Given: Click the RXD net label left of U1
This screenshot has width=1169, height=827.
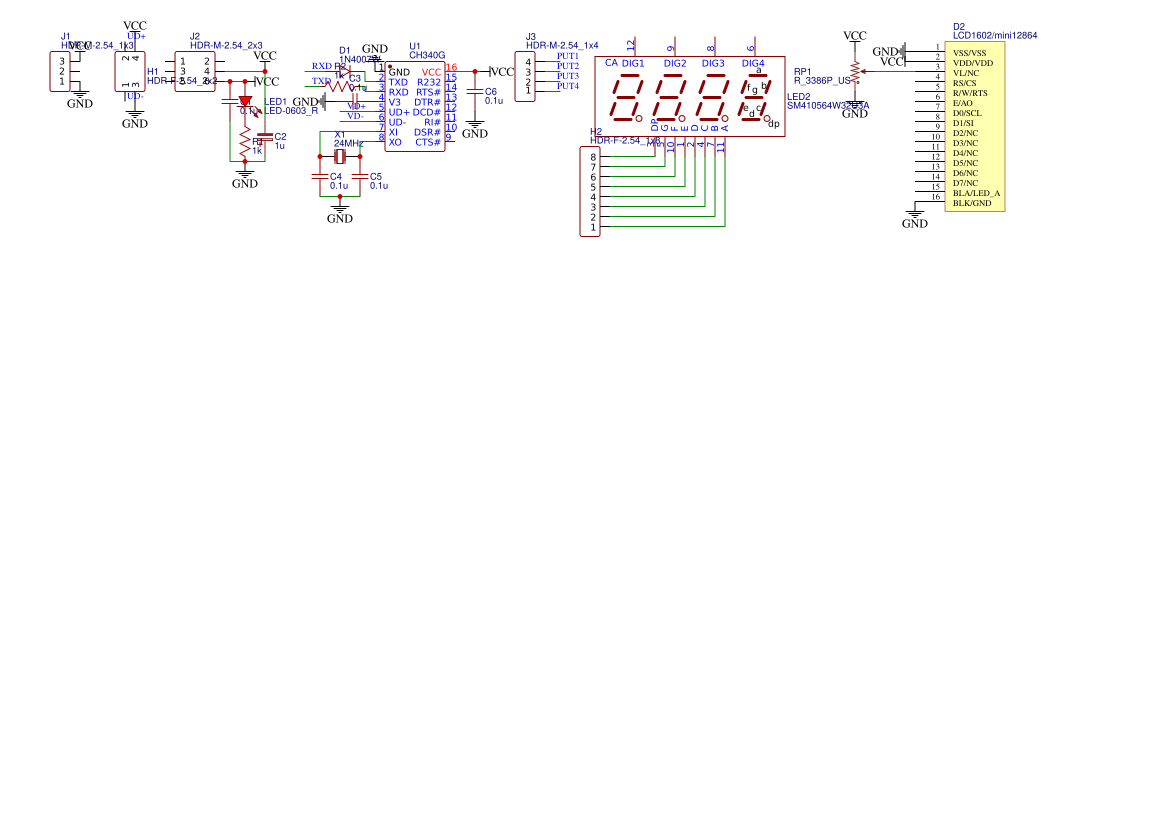Looking at the screenshot, I should click(321, 66).
